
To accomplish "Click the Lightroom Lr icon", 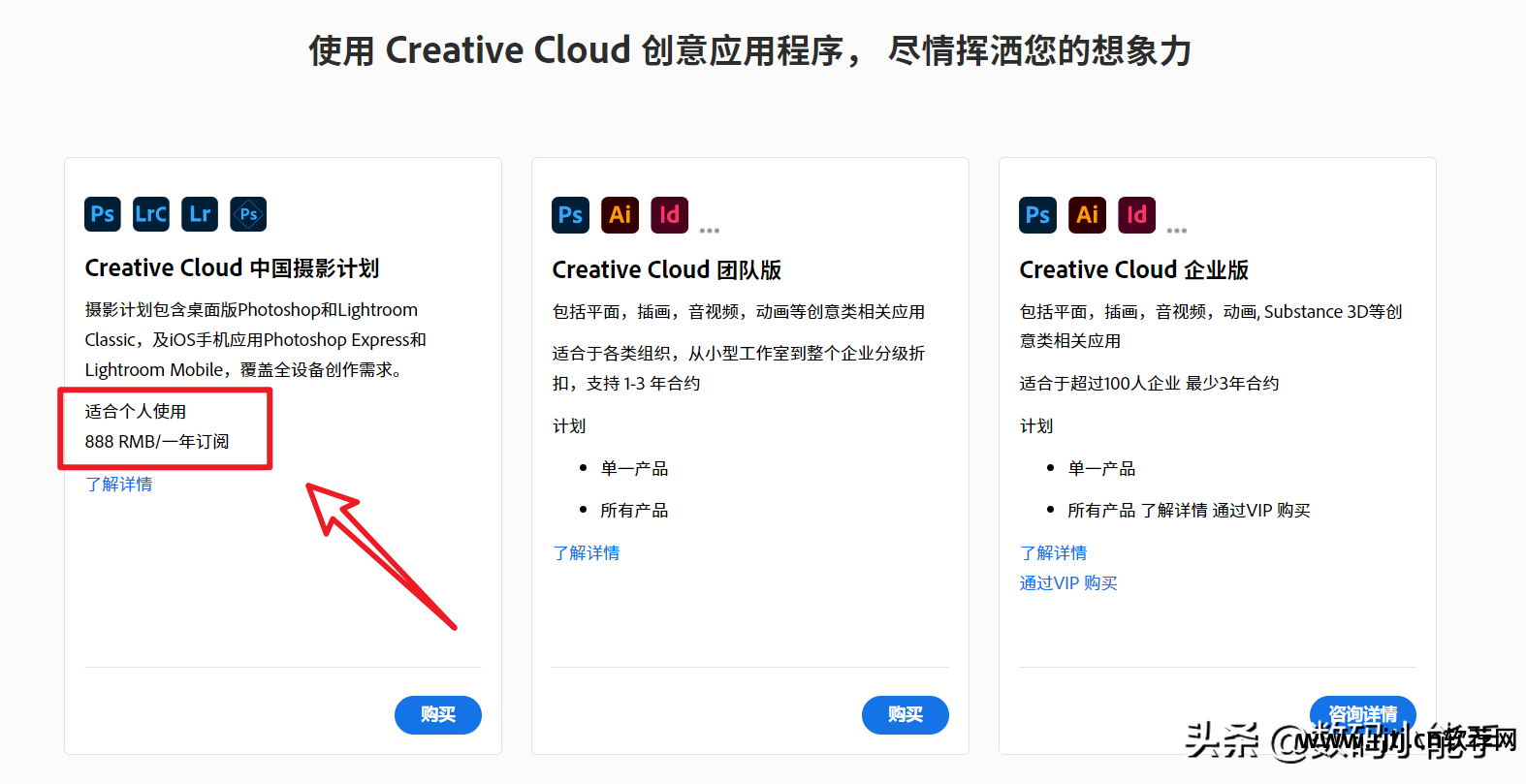I will [200, 214].
